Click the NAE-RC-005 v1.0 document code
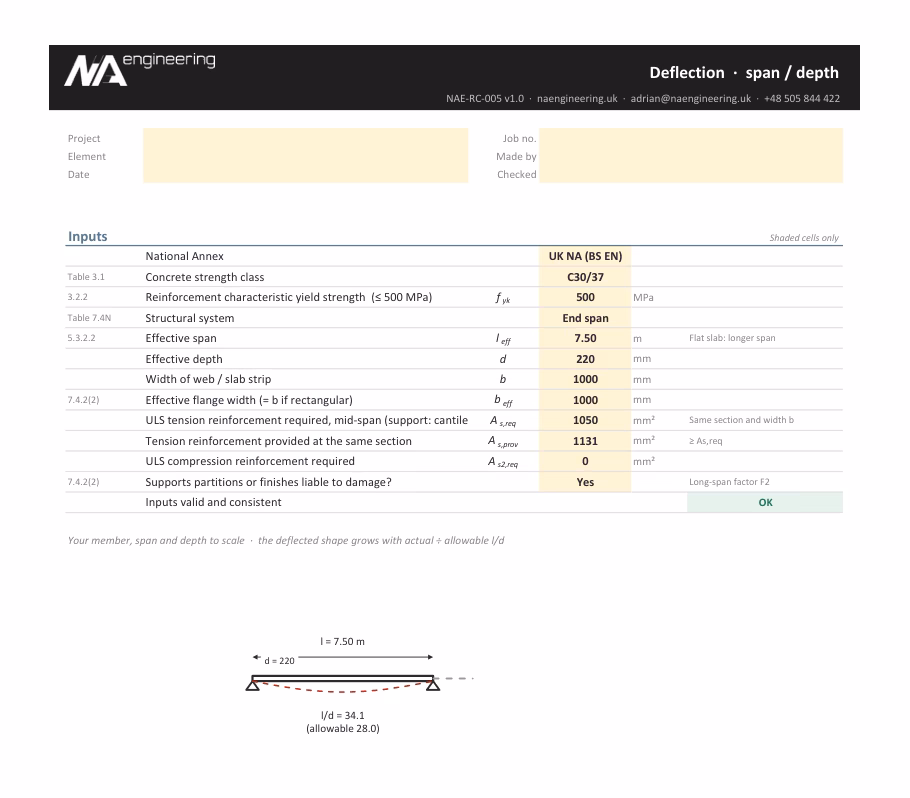This screenshot has height=798, width=910. [x=485, y=99]
